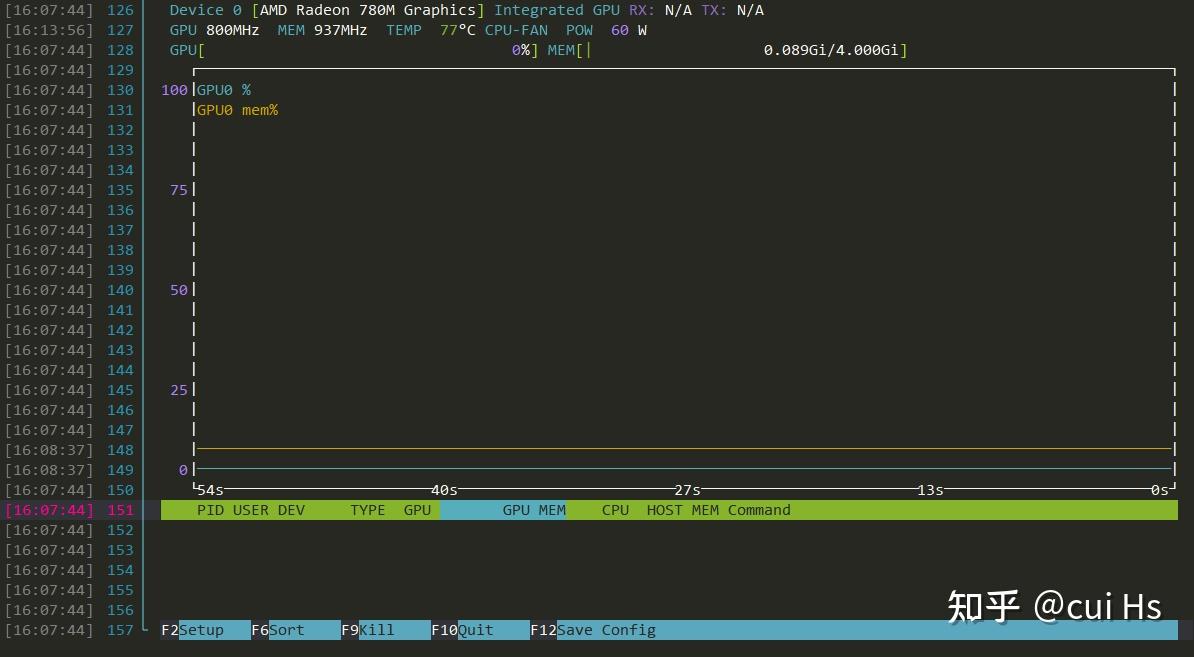Select the TYPE column header
This screenshot has height=657, width=1194.
coord(368,510)
